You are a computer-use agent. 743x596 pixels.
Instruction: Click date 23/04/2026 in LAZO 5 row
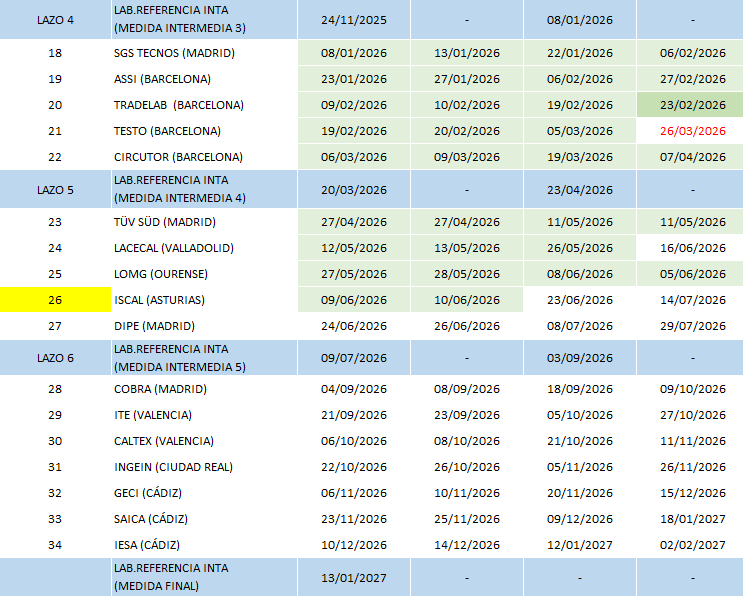[x=580, y=190]
